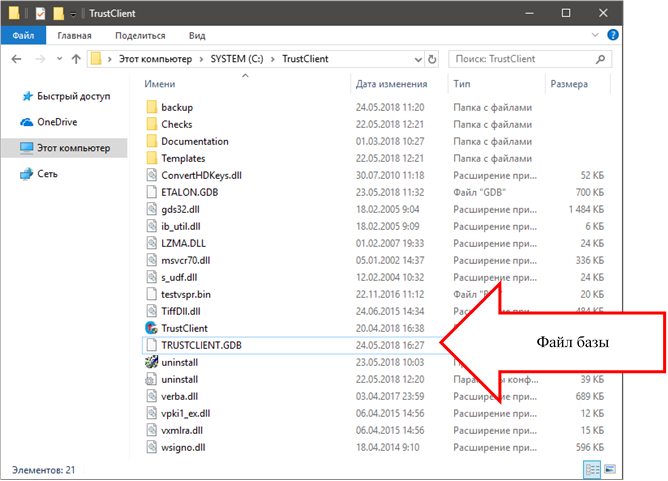668x481 pixels.
Task: Select the LZMA.DLL file name
Action: coord(183,243)
